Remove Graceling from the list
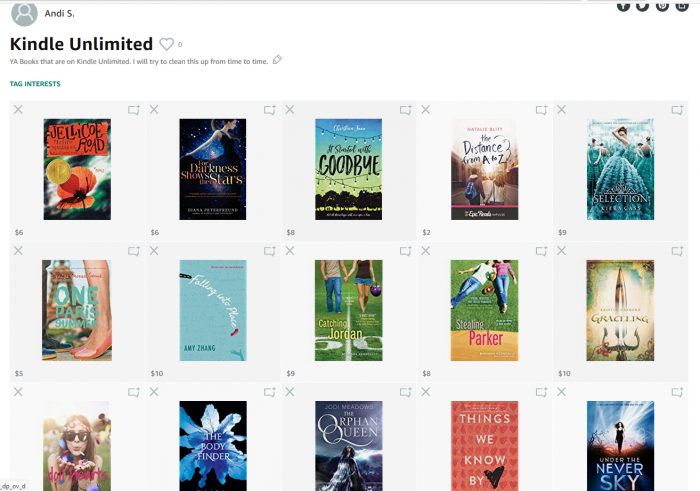 tap(562, 250)
